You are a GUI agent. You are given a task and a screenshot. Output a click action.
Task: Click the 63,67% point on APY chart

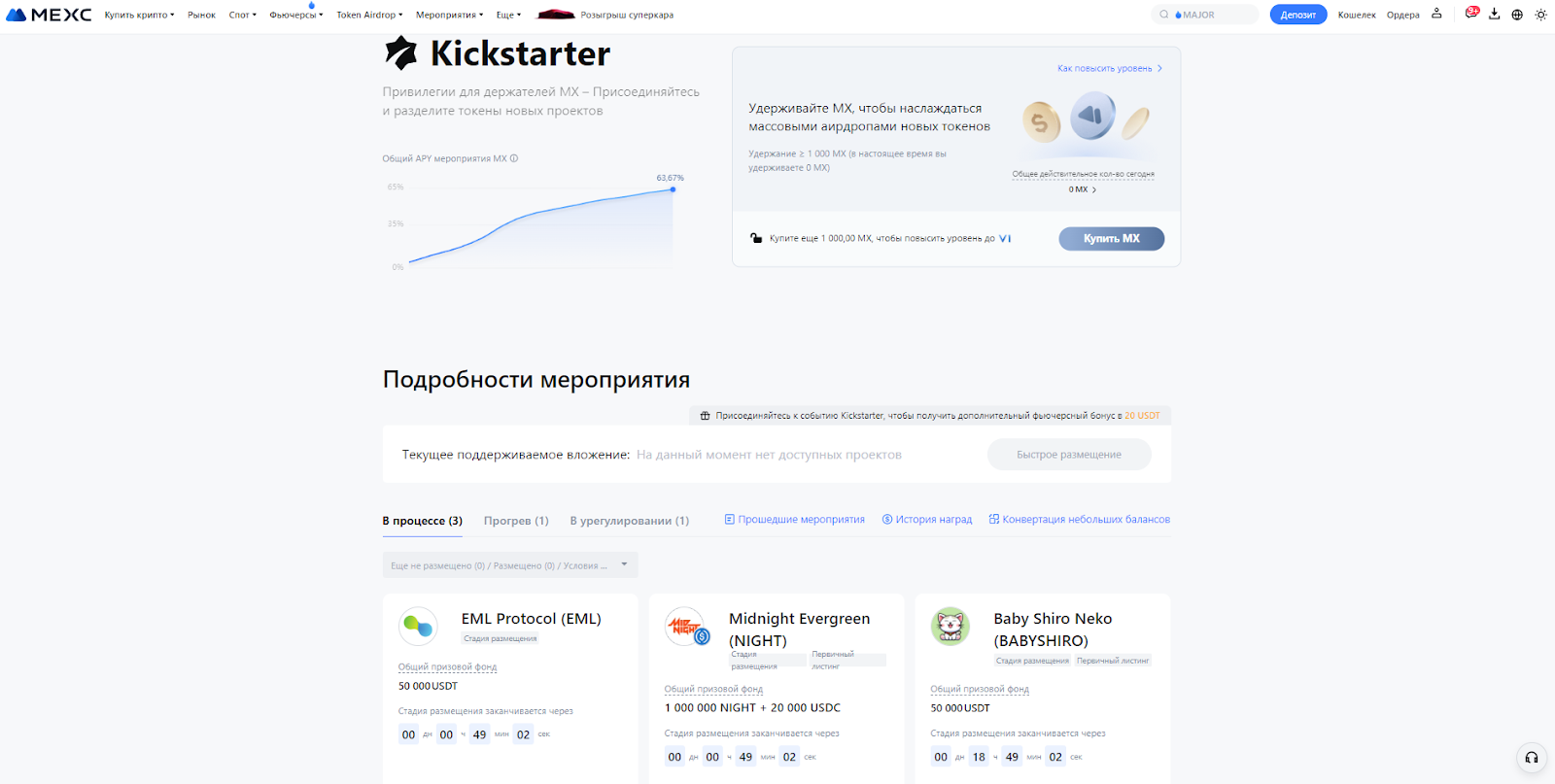[x=673, y=188]
